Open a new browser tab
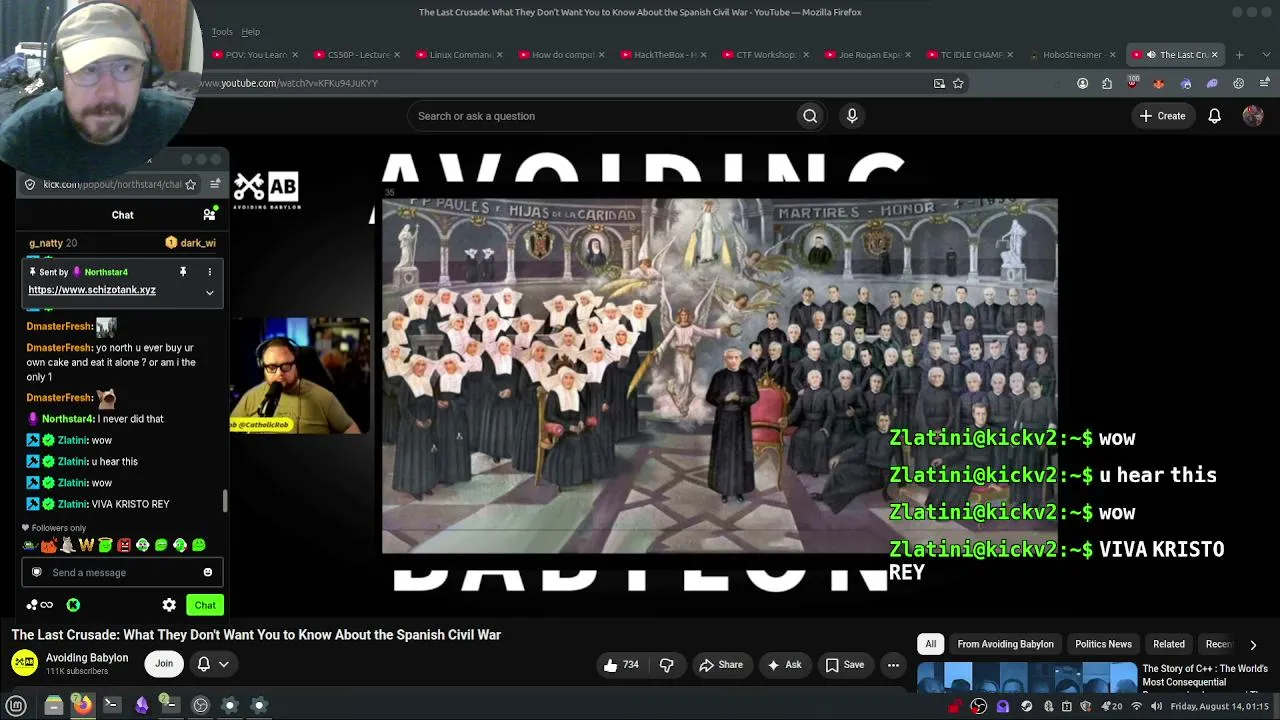Image resolution: width=1280 pixels, height=720 pixels. click(1239, 55)
